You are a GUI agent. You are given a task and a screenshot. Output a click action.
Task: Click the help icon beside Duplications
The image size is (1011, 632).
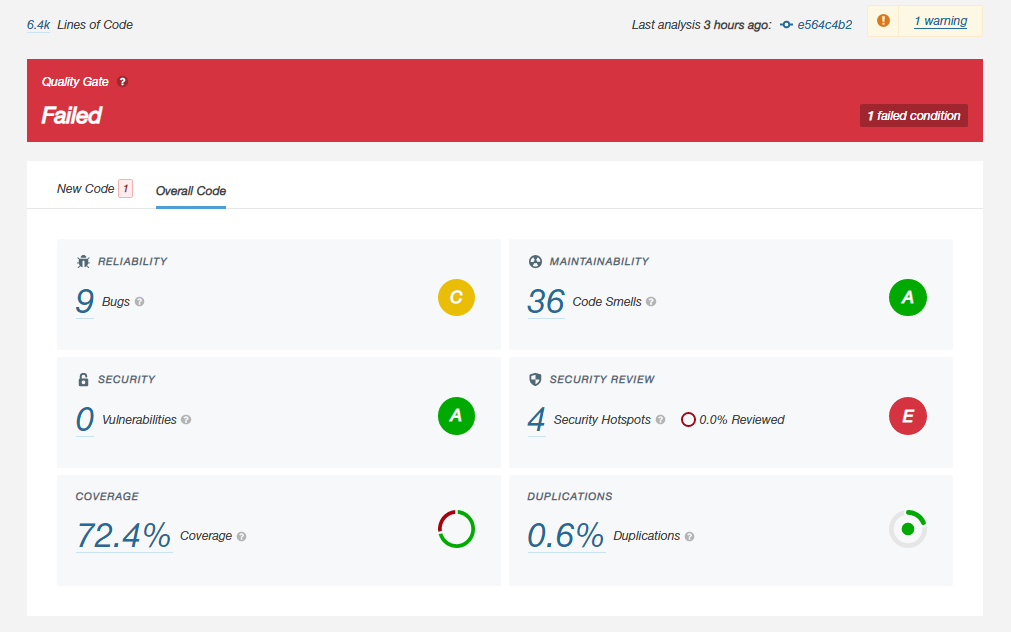click(690, 536)
